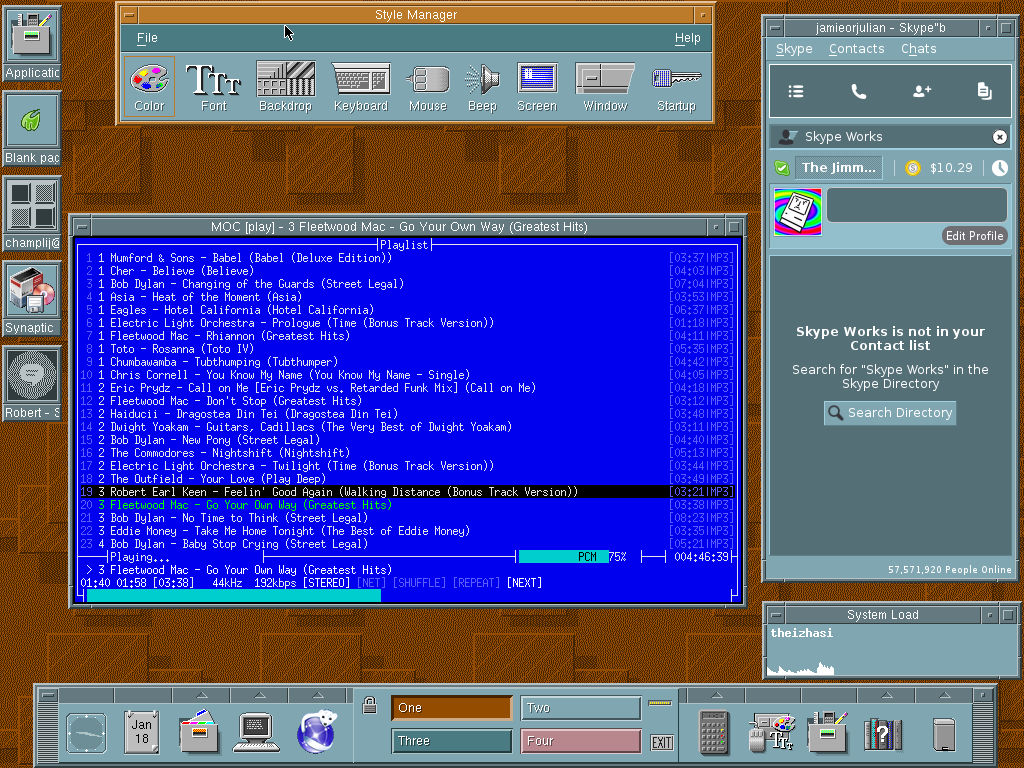Open the Font style settings
1024x768 pixels.
214,87
